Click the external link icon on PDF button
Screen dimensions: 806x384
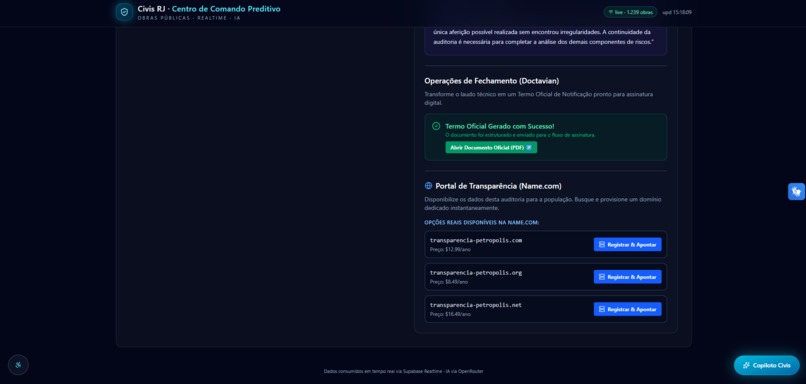coord(529,148)
